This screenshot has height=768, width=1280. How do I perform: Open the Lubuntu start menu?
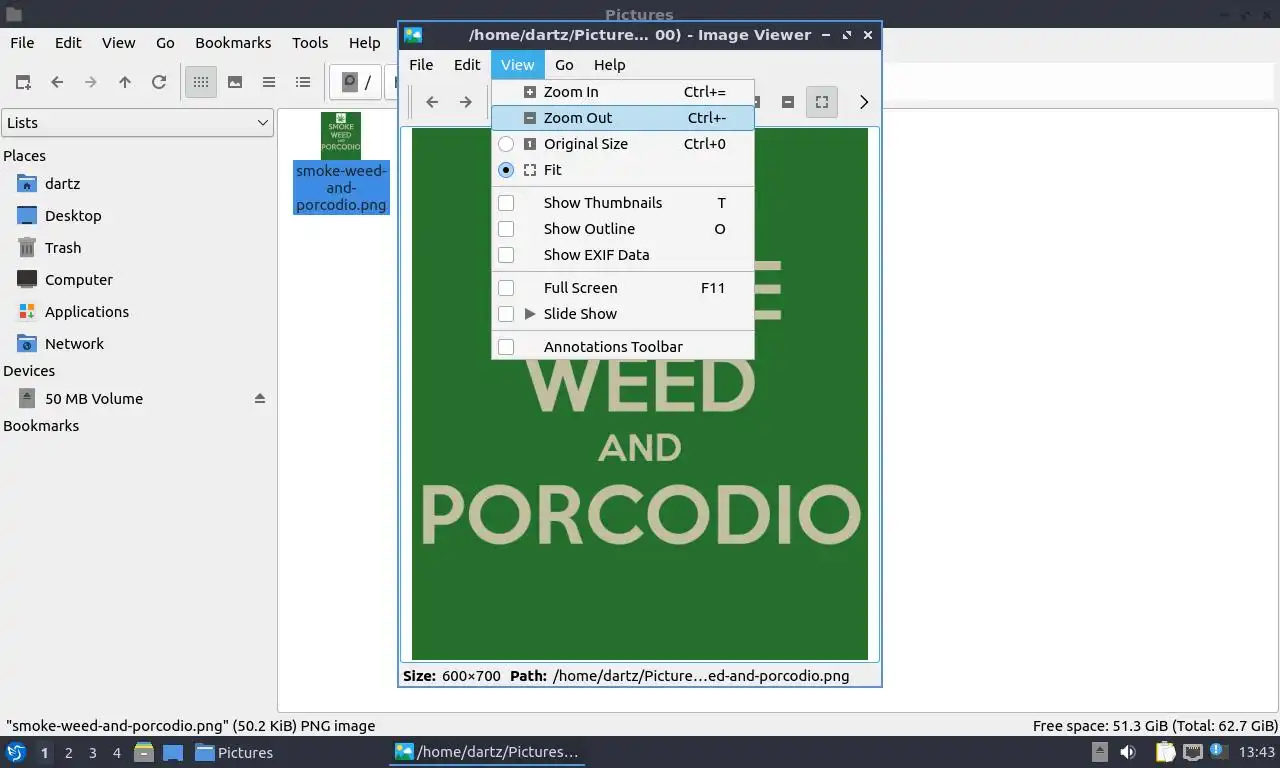tap(16, 753)
